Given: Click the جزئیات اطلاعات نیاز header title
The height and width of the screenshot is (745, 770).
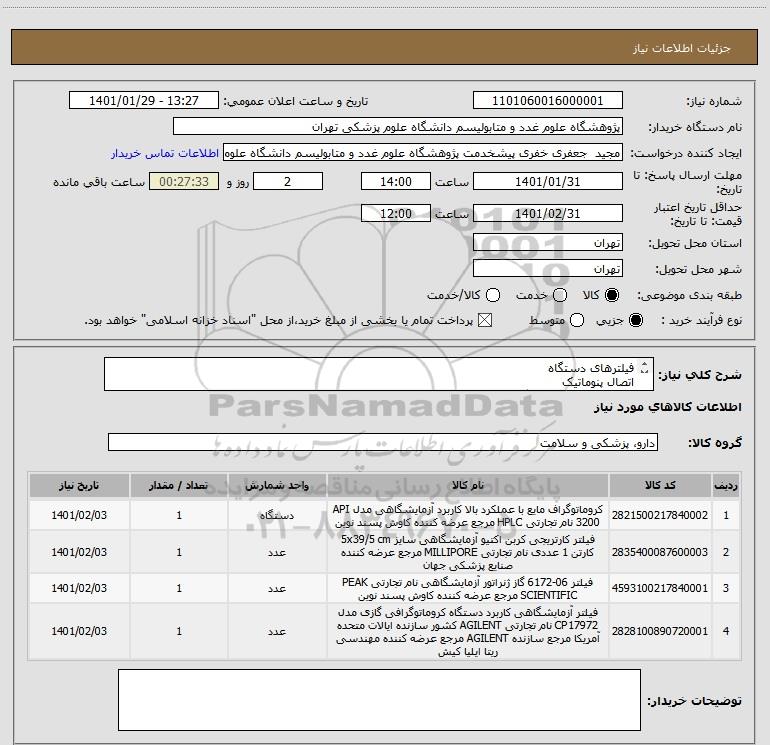Looking at the screenshot, I should point(682,48).
